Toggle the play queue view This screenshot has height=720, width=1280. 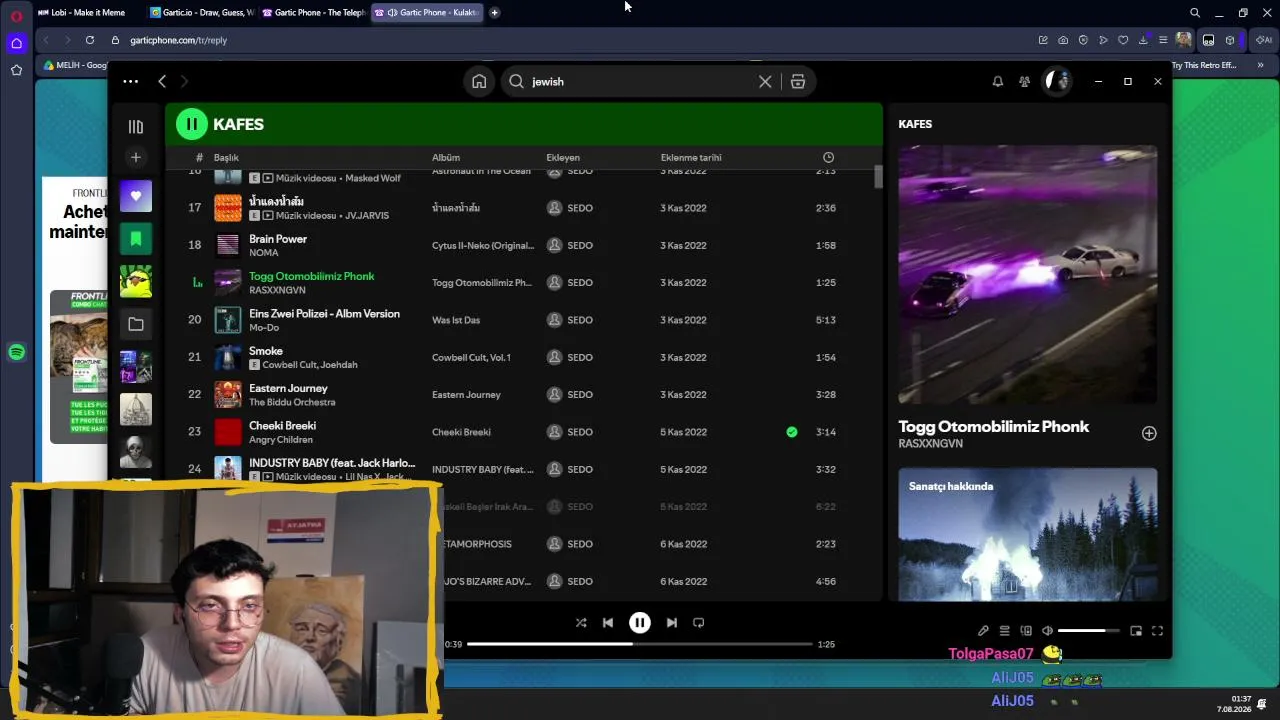point(1005,631)
